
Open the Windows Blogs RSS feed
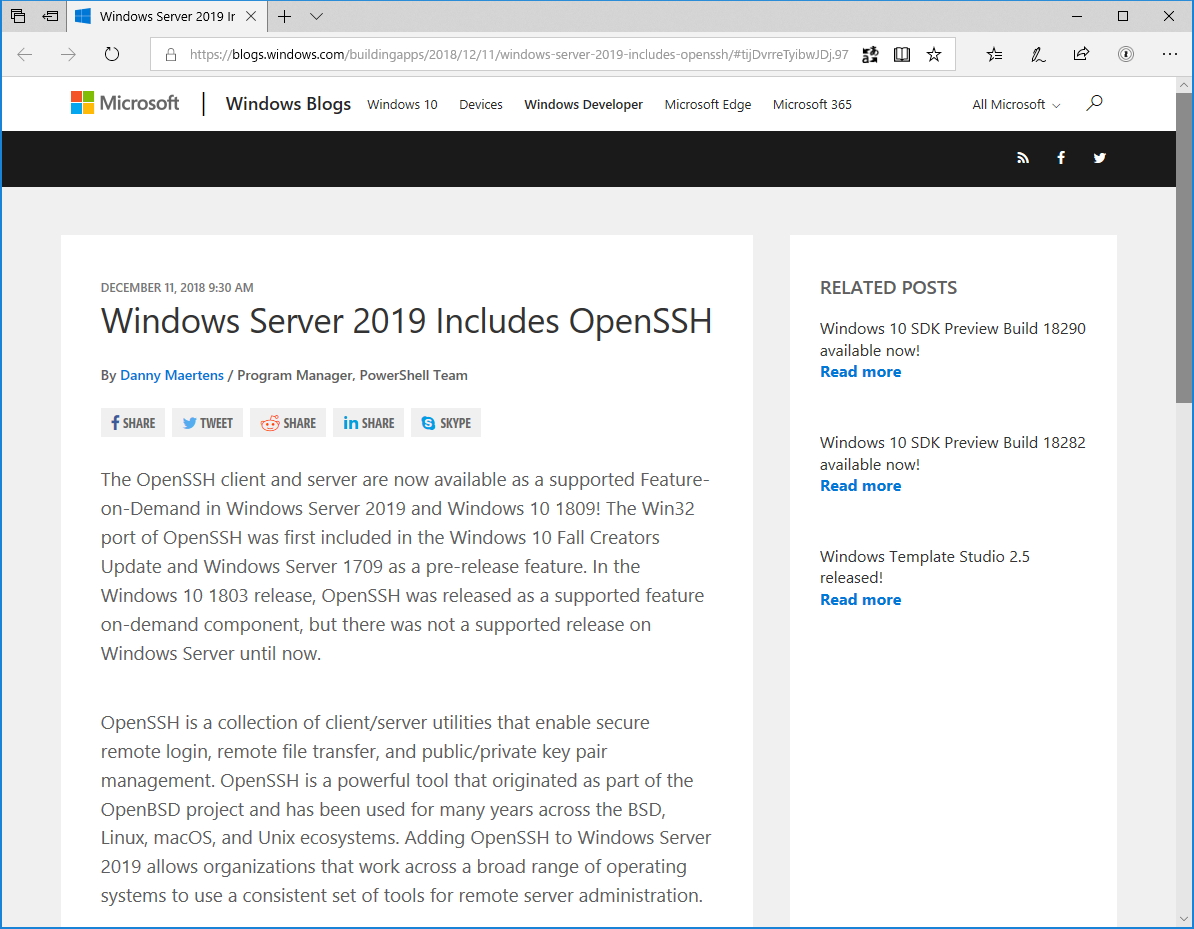pyautogui.click(x=1022, y=158)
